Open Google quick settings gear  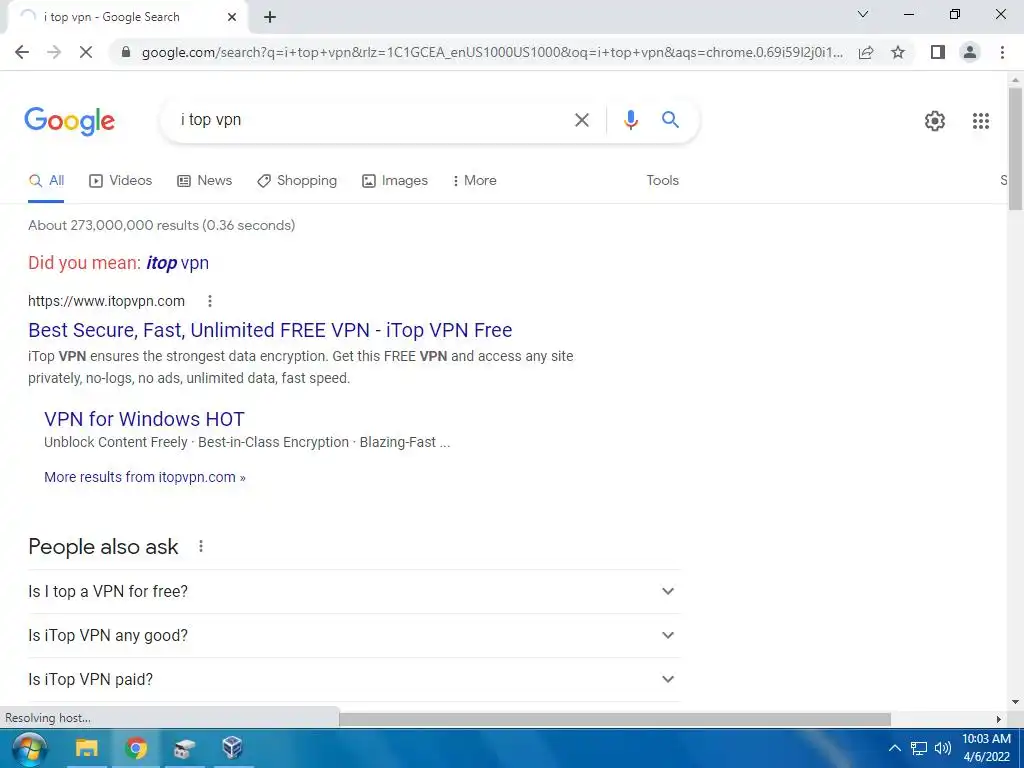coord(935,121)
